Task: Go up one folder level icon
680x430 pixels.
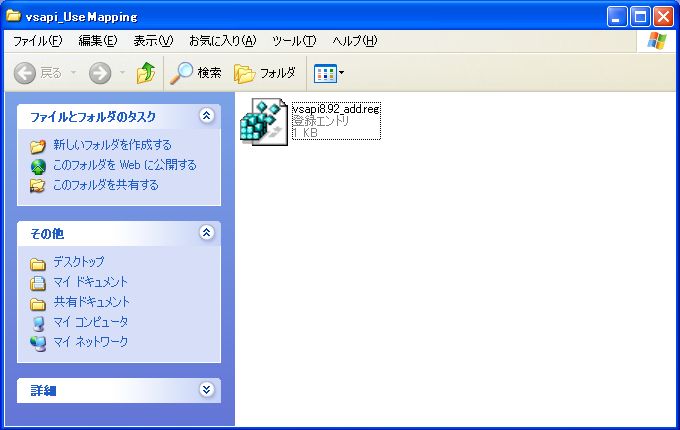Action: (146, 73)
